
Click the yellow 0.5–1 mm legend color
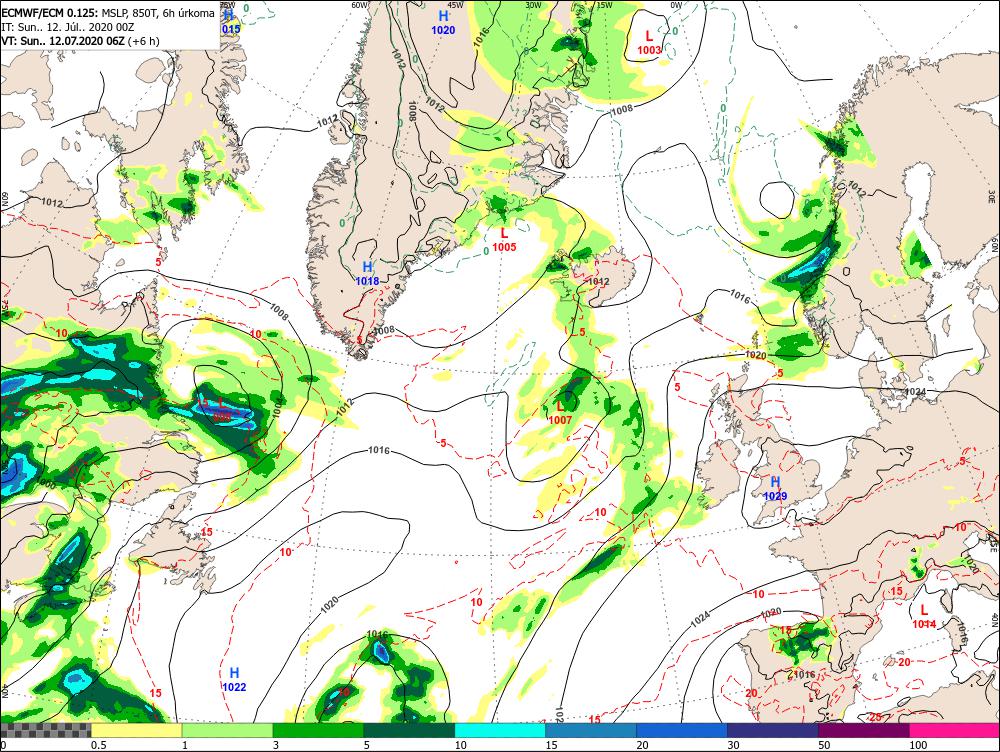[x=136, y=730]
